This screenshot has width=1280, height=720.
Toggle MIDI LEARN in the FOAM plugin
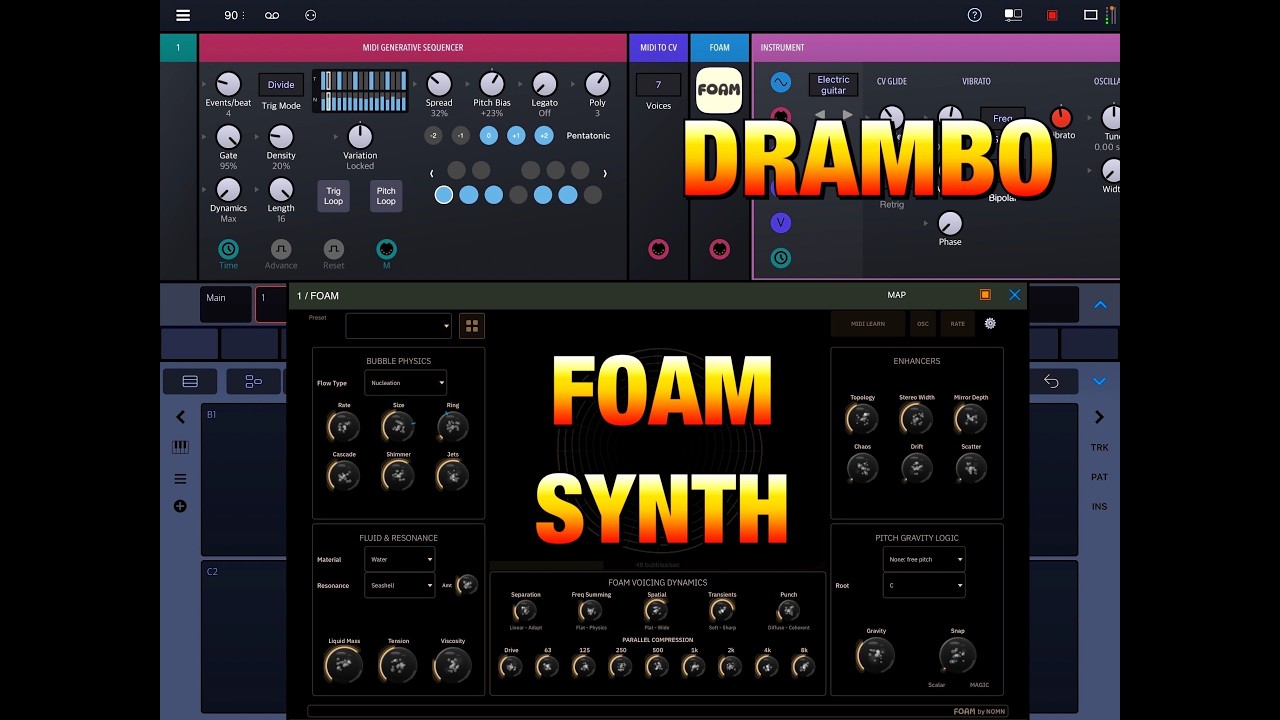point(867,324)
